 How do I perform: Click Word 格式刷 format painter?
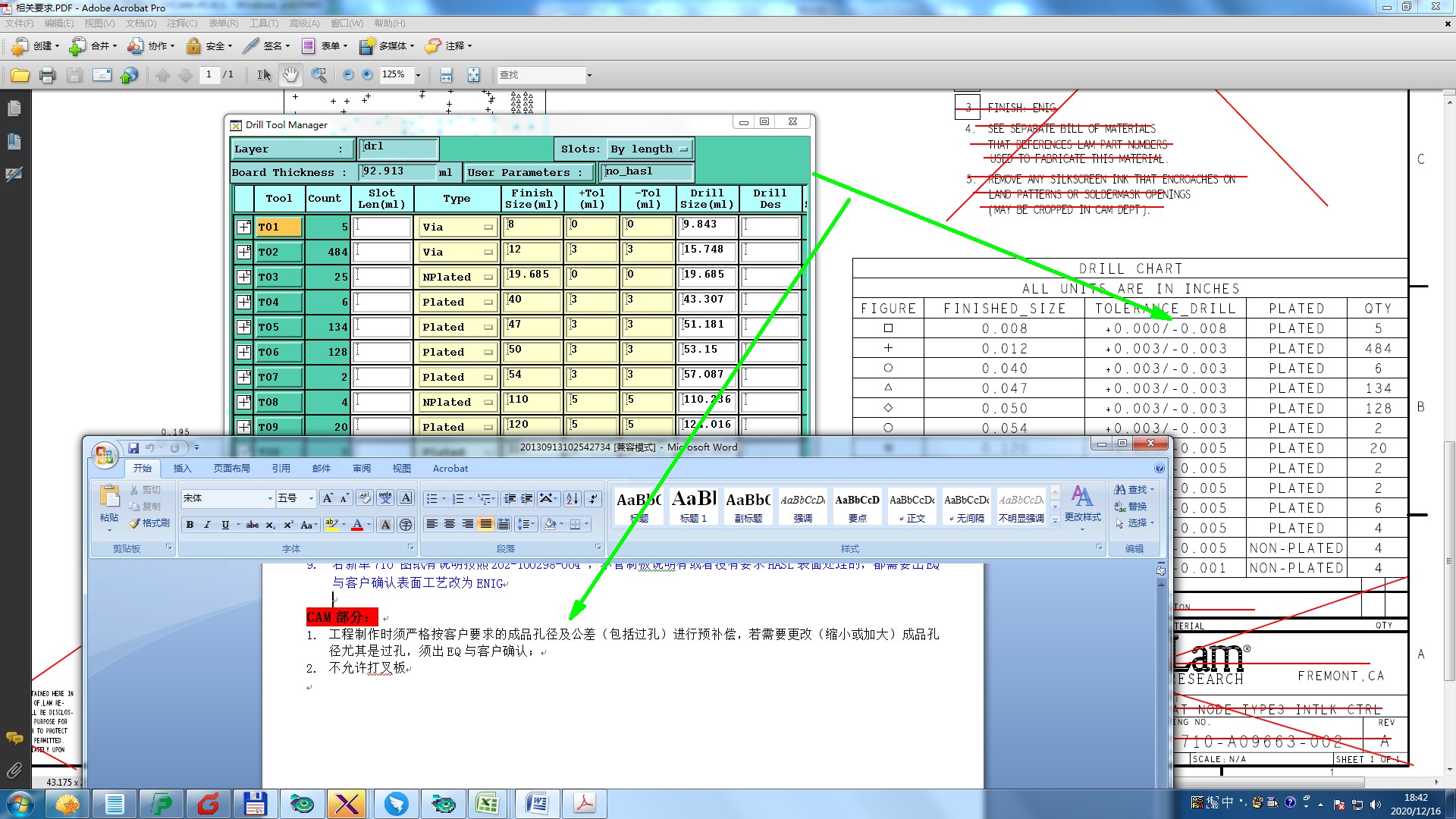(x=149, y=523)
